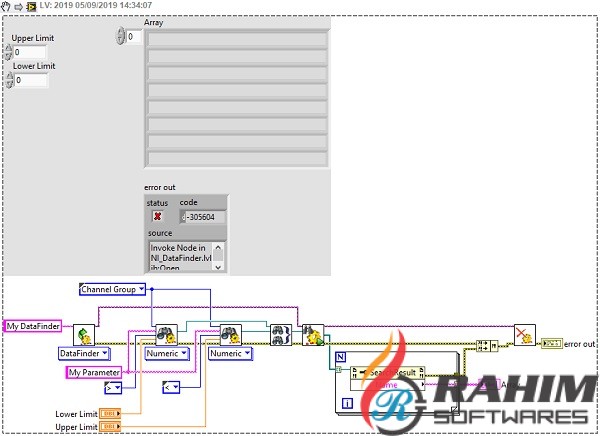Viewport: 600px width, 436px height.
Task: Open the less-than operator dropdown
Action: [175, 387]
